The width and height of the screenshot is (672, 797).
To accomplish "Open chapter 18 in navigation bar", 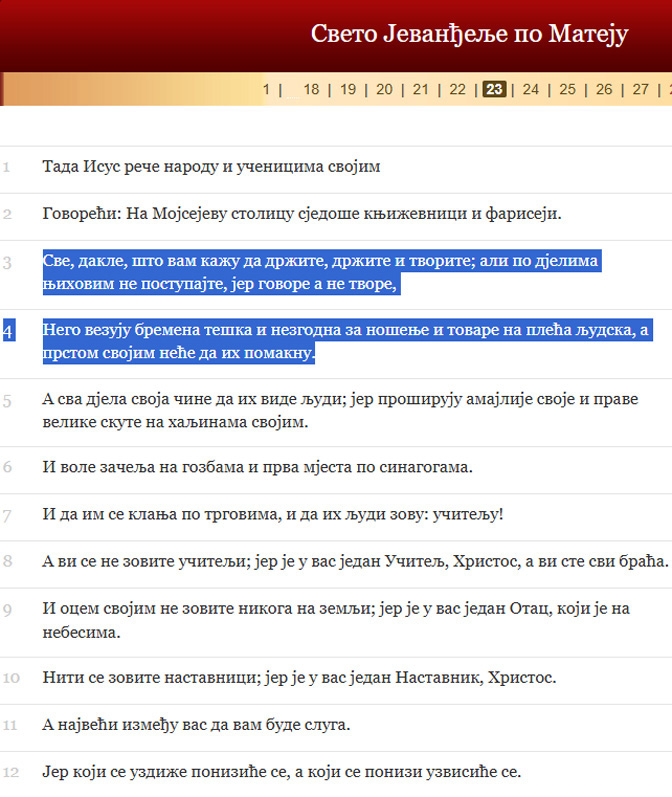I will tap(311, 89).
